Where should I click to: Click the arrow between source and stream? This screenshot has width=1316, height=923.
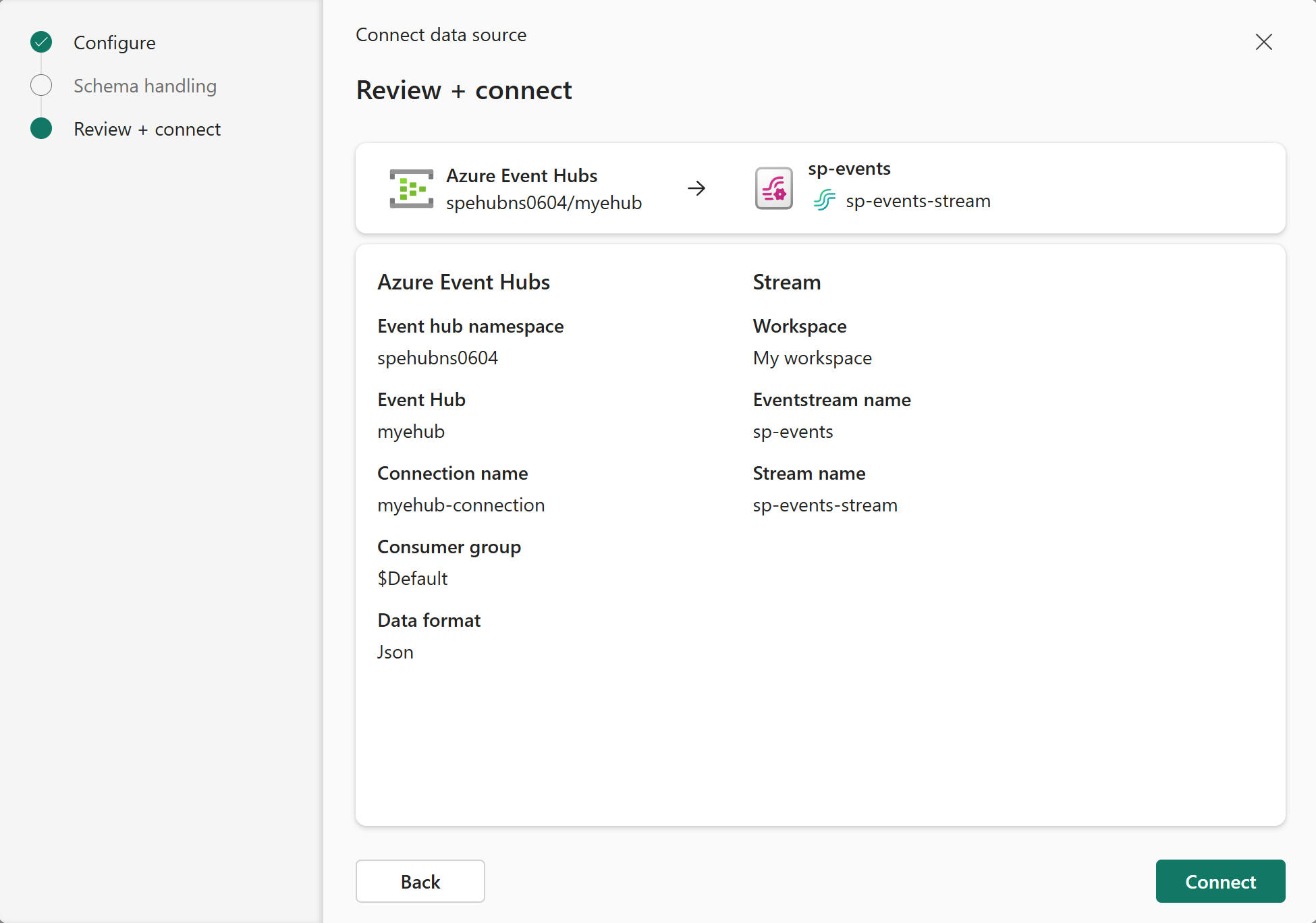pos(696,188)
